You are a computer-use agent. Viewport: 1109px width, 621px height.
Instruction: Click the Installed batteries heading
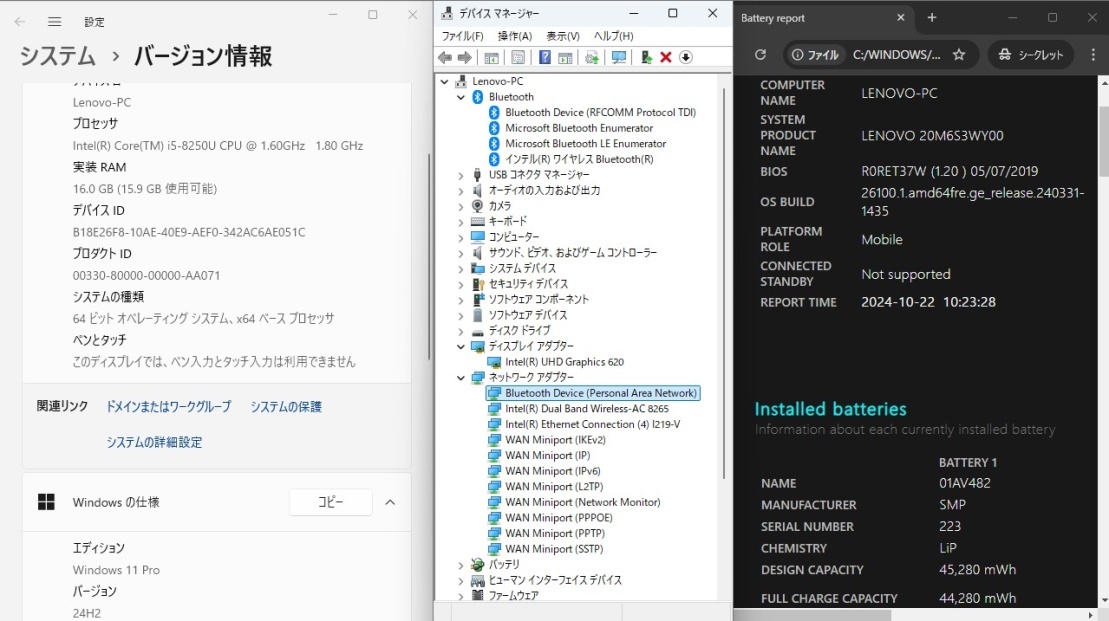[830, 409]
